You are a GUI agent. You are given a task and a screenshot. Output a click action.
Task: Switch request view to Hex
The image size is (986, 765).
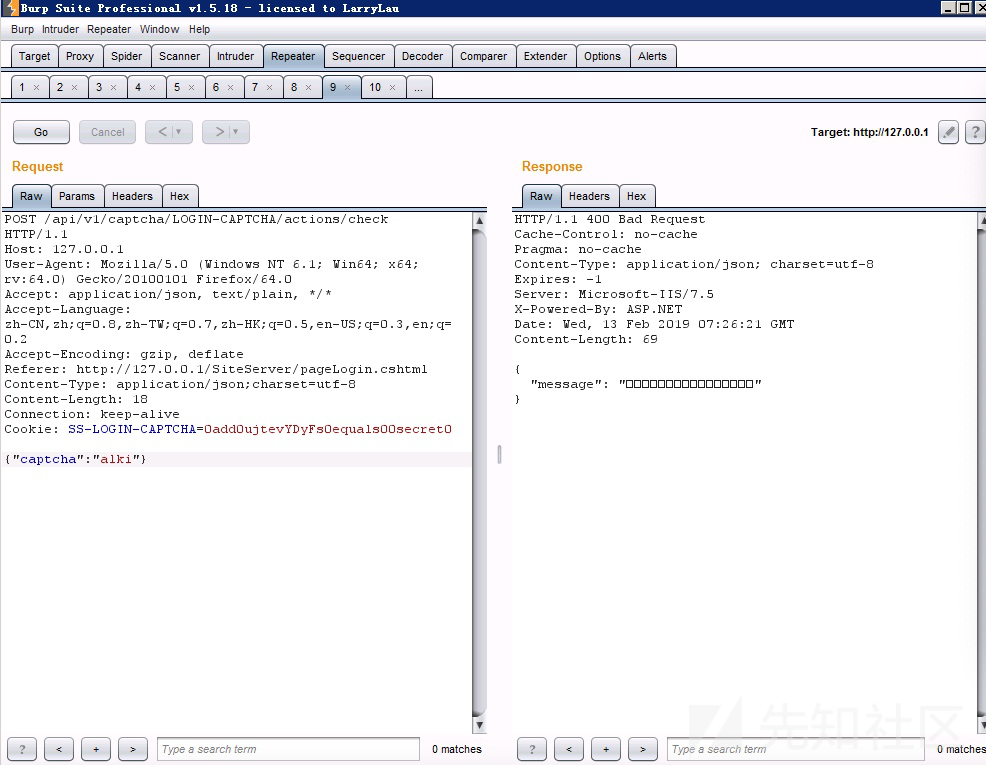tap(179, 196)
